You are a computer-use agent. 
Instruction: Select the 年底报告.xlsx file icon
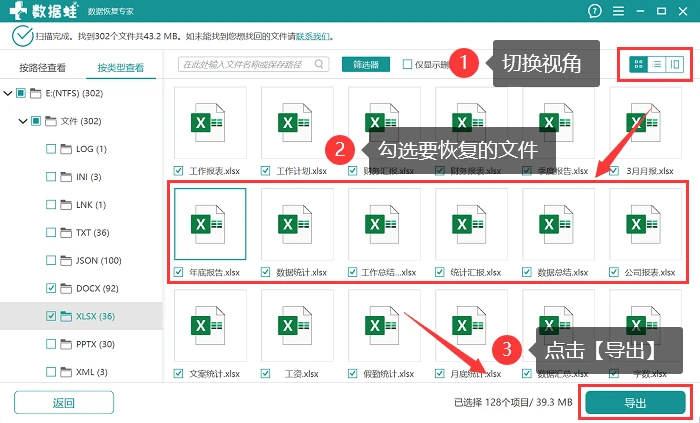pyautogui.click(x=210, y=224)
